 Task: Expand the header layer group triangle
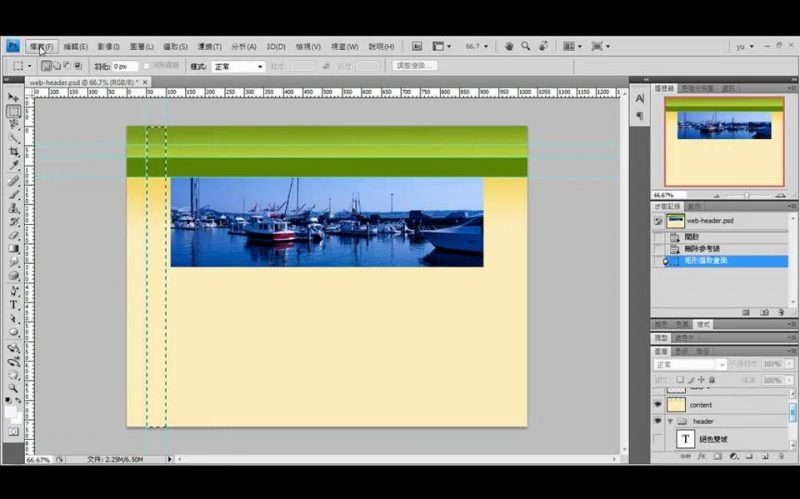670,421
